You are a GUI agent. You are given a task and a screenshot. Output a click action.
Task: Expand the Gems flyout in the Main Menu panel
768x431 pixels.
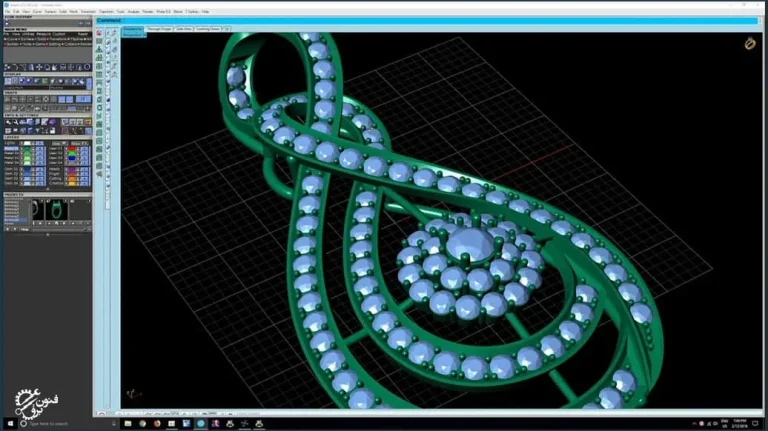click(40, 44)
